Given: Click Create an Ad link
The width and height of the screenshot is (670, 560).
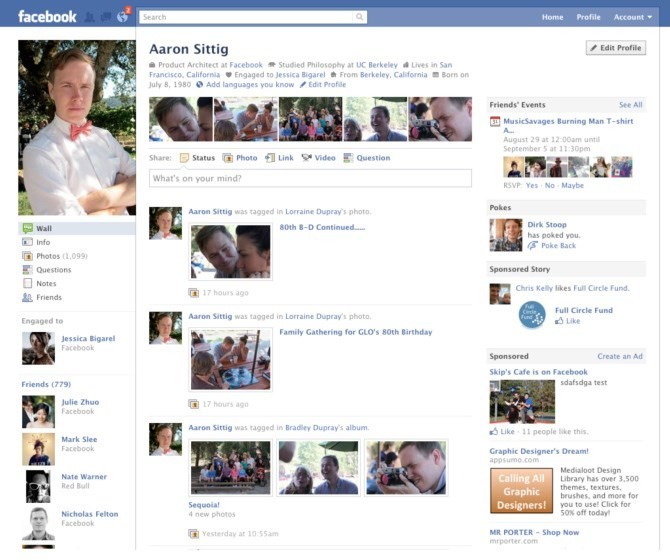Looking at the screenshot, I should (x=620, y=356).
